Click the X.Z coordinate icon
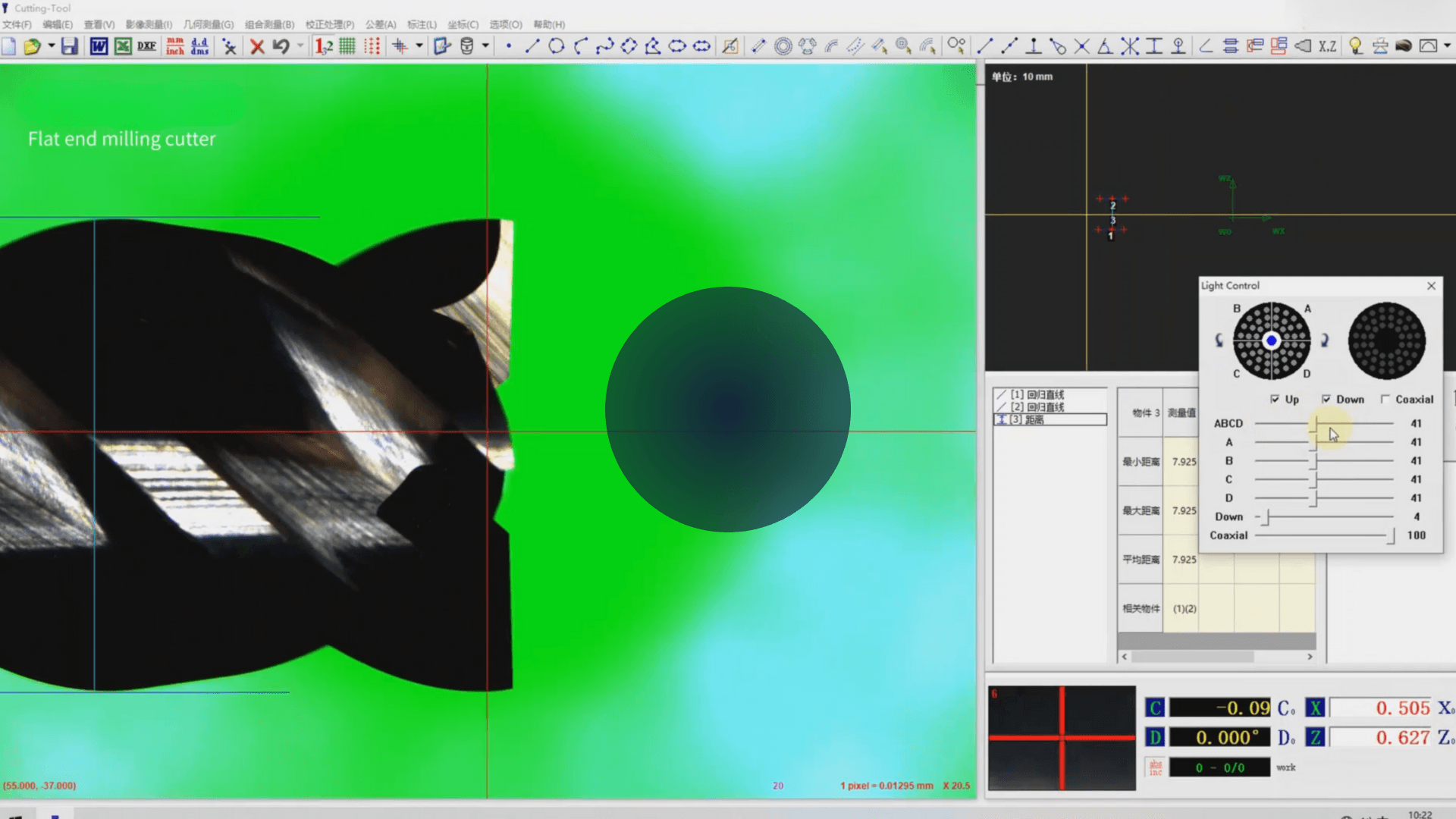 pos(1327,46)
